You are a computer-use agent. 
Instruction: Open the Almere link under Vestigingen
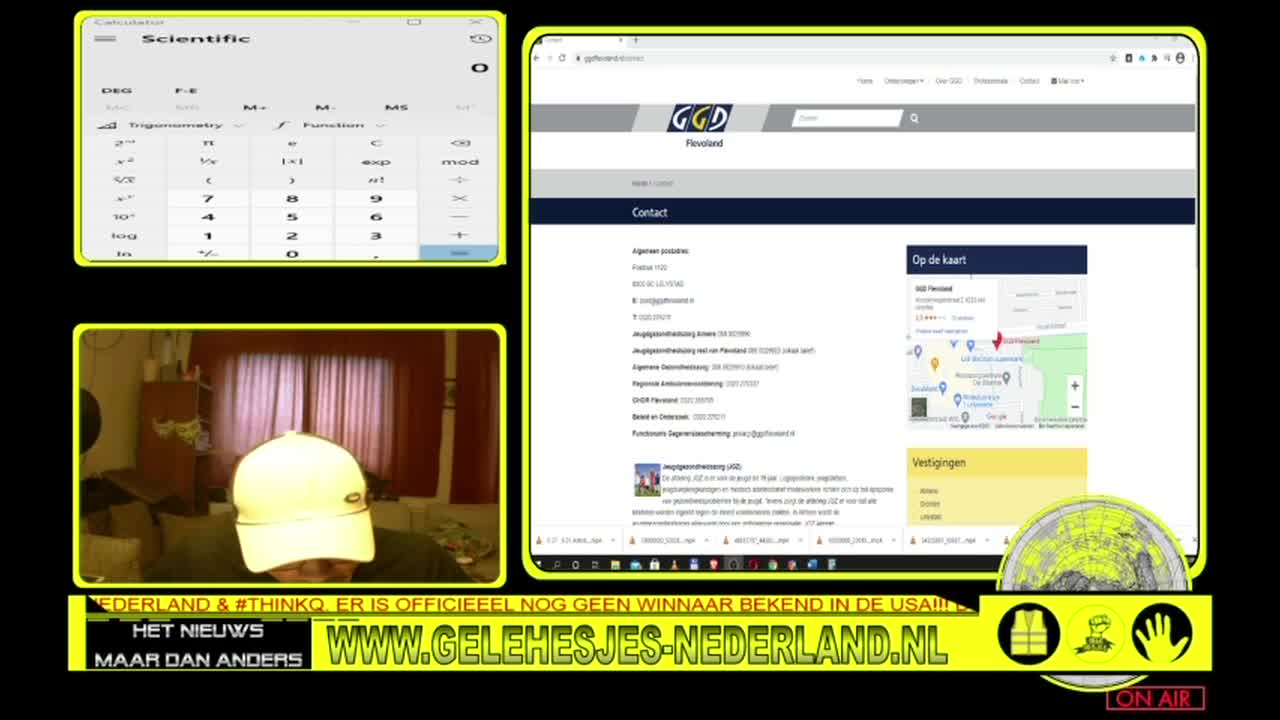pos(929,491)
